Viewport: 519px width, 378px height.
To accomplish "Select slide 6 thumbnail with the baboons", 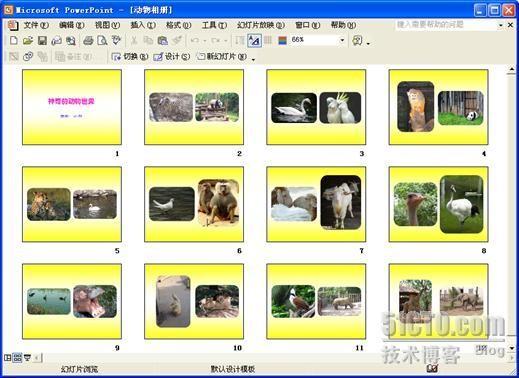I will point(194,204).
